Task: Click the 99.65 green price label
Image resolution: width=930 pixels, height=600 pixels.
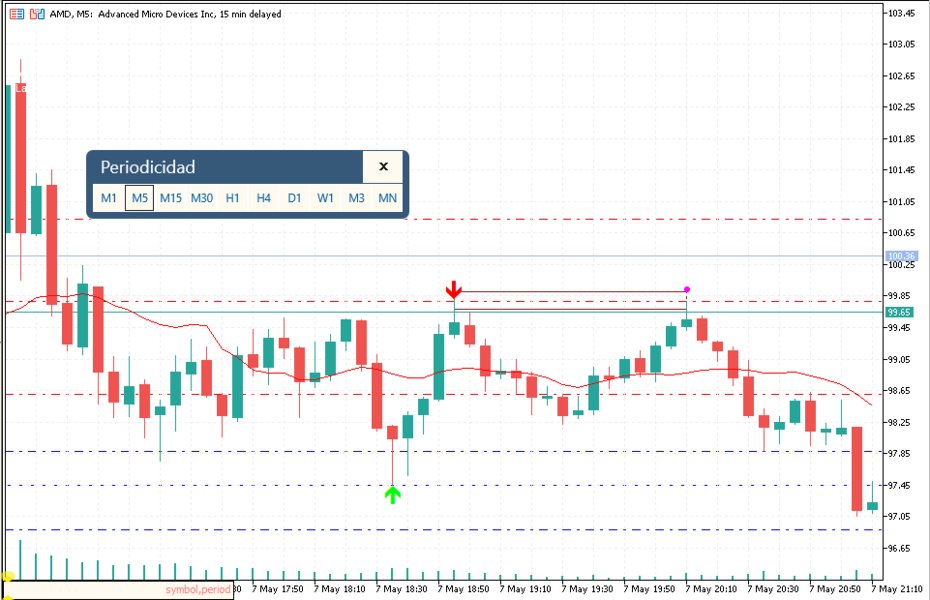Action: [899, 312]
